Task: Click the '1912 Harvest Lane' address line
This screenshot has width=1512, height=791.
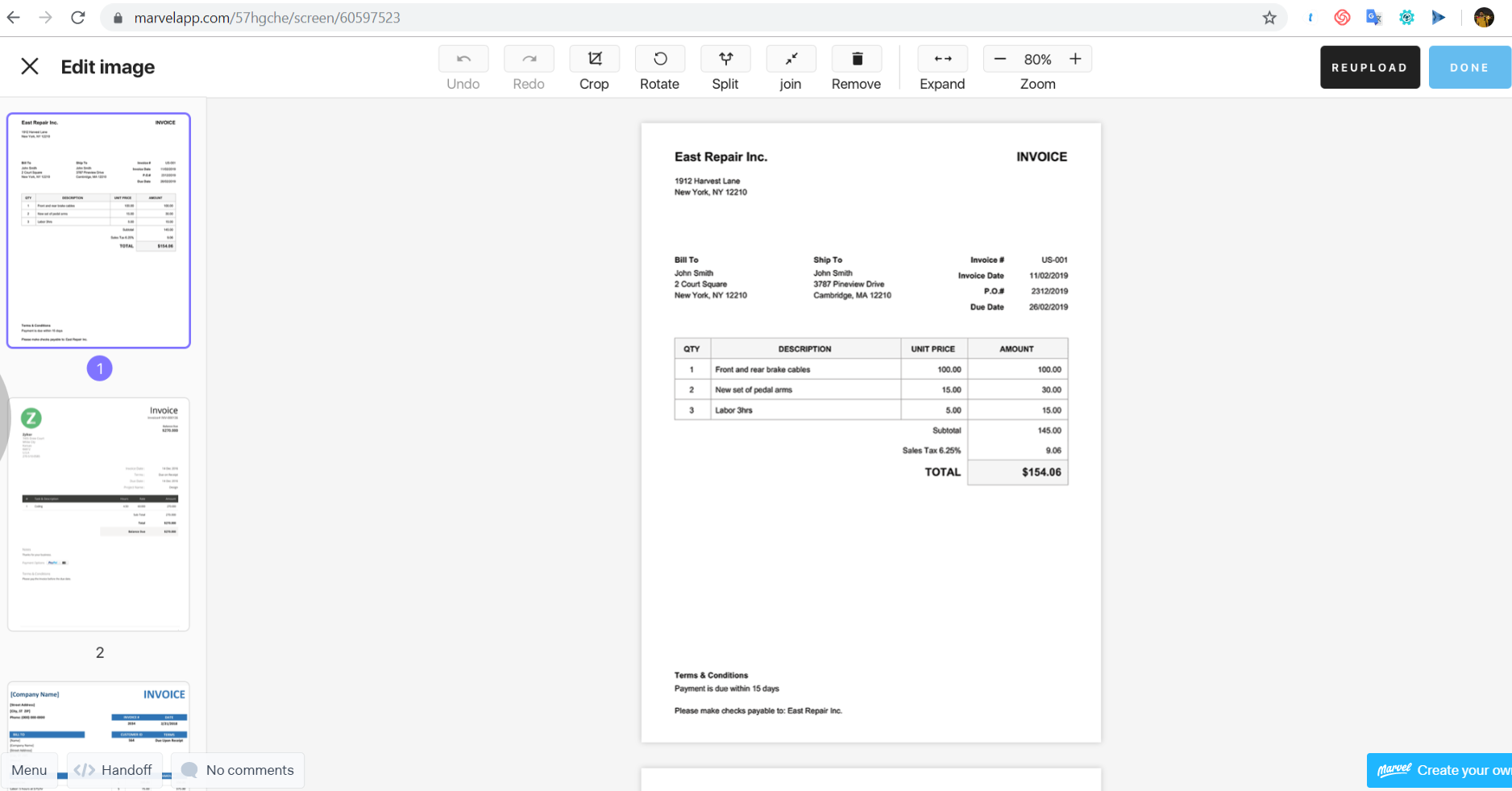Action: click(x=707, y=181)
